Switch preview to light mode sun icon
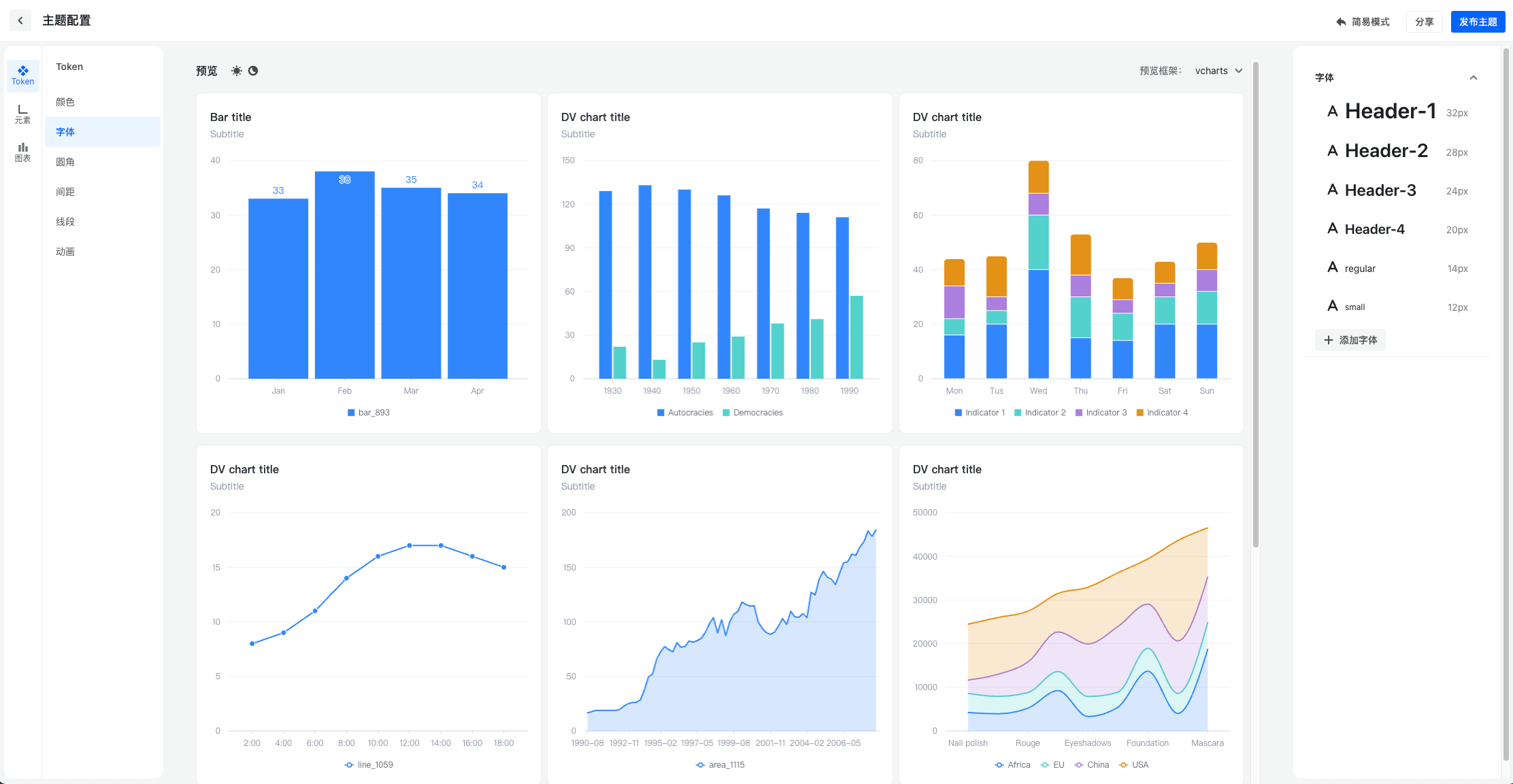 pos(236,71)
